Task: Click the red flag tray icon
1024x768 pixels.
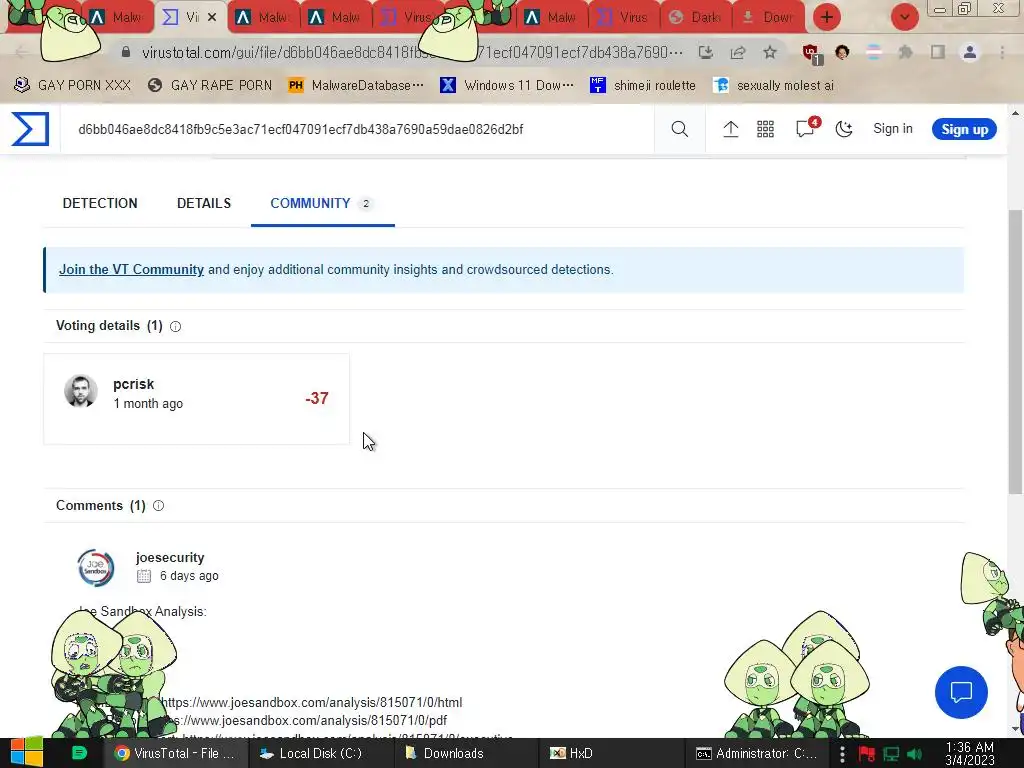Action: tap(867, 754)
